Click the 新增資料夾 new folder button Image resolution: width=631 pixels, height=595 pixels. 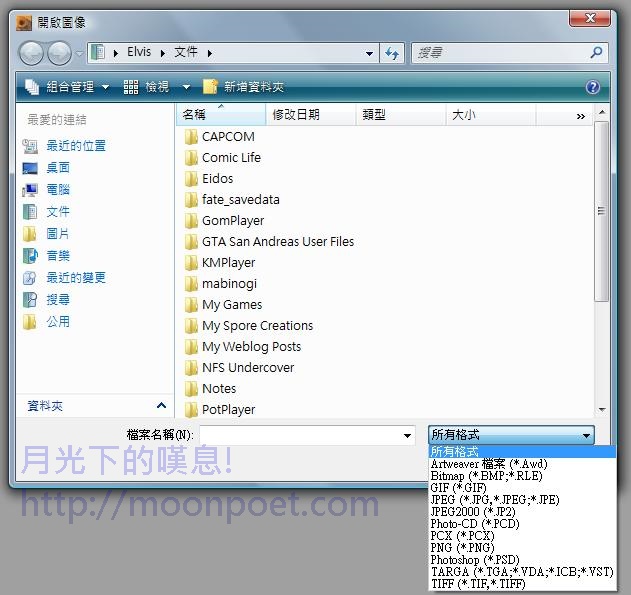pyautogui.click(x=244, y=87)
